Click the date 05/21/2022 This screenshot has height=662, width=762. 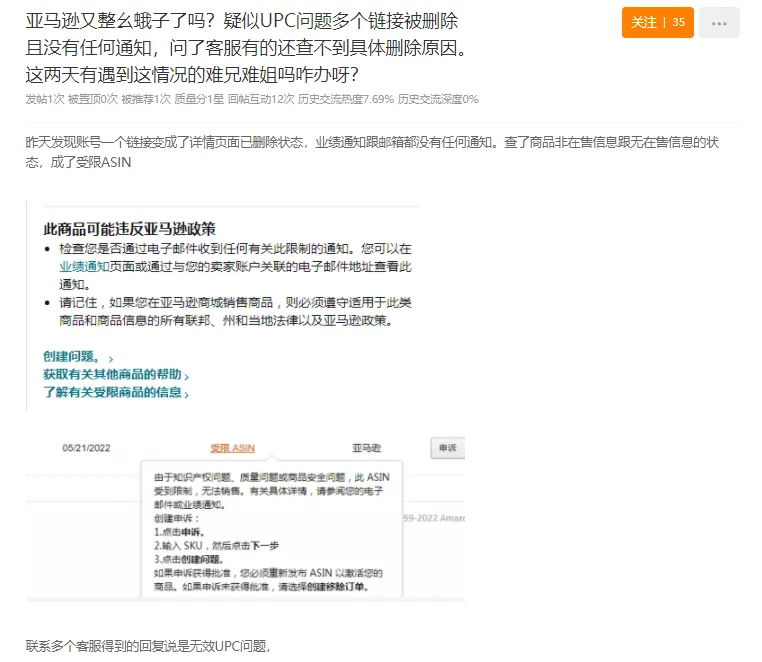pos(87,448)
